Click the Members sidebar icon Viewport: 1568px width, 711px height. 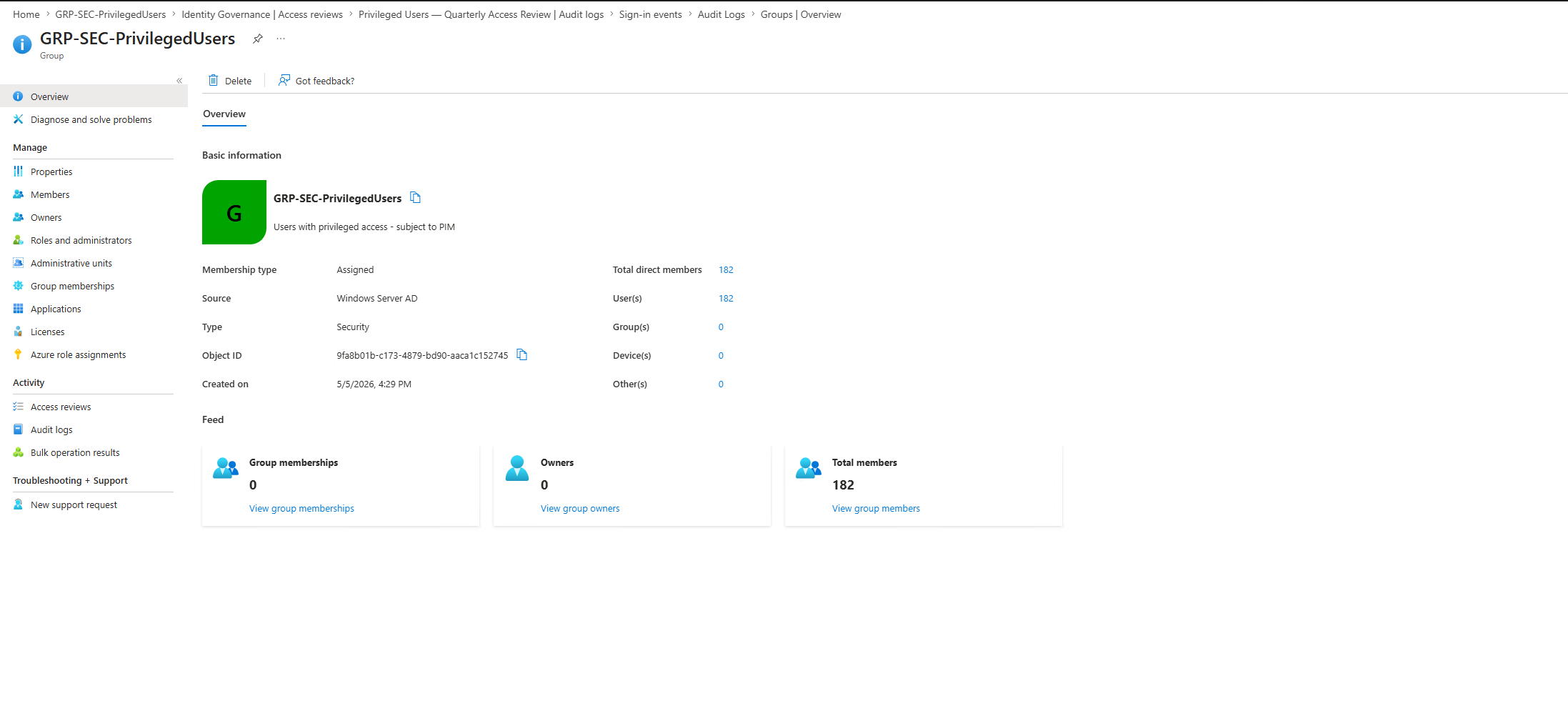point(18,194)
